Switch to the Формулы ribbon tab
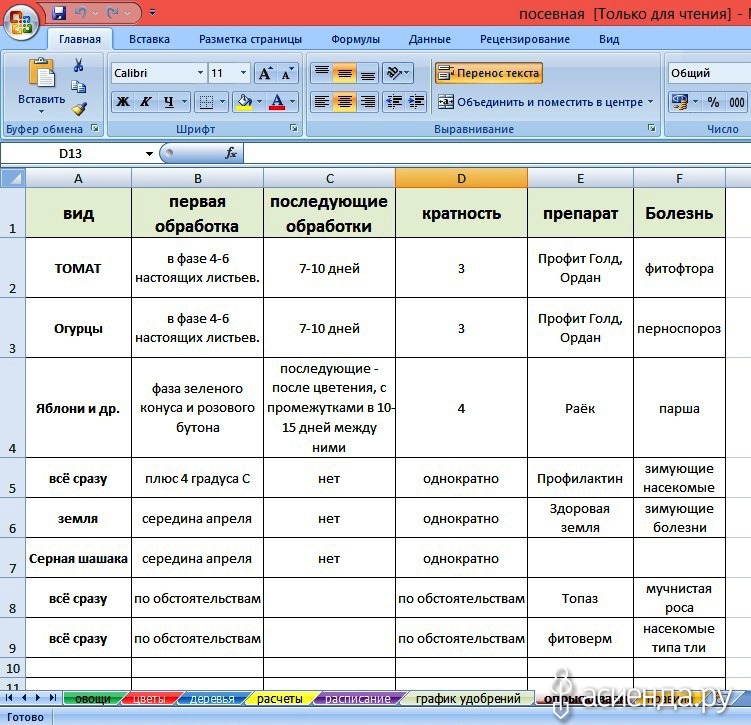Image resolution: width=751 pixels, height=725 pixels. [x=355, y=39]
